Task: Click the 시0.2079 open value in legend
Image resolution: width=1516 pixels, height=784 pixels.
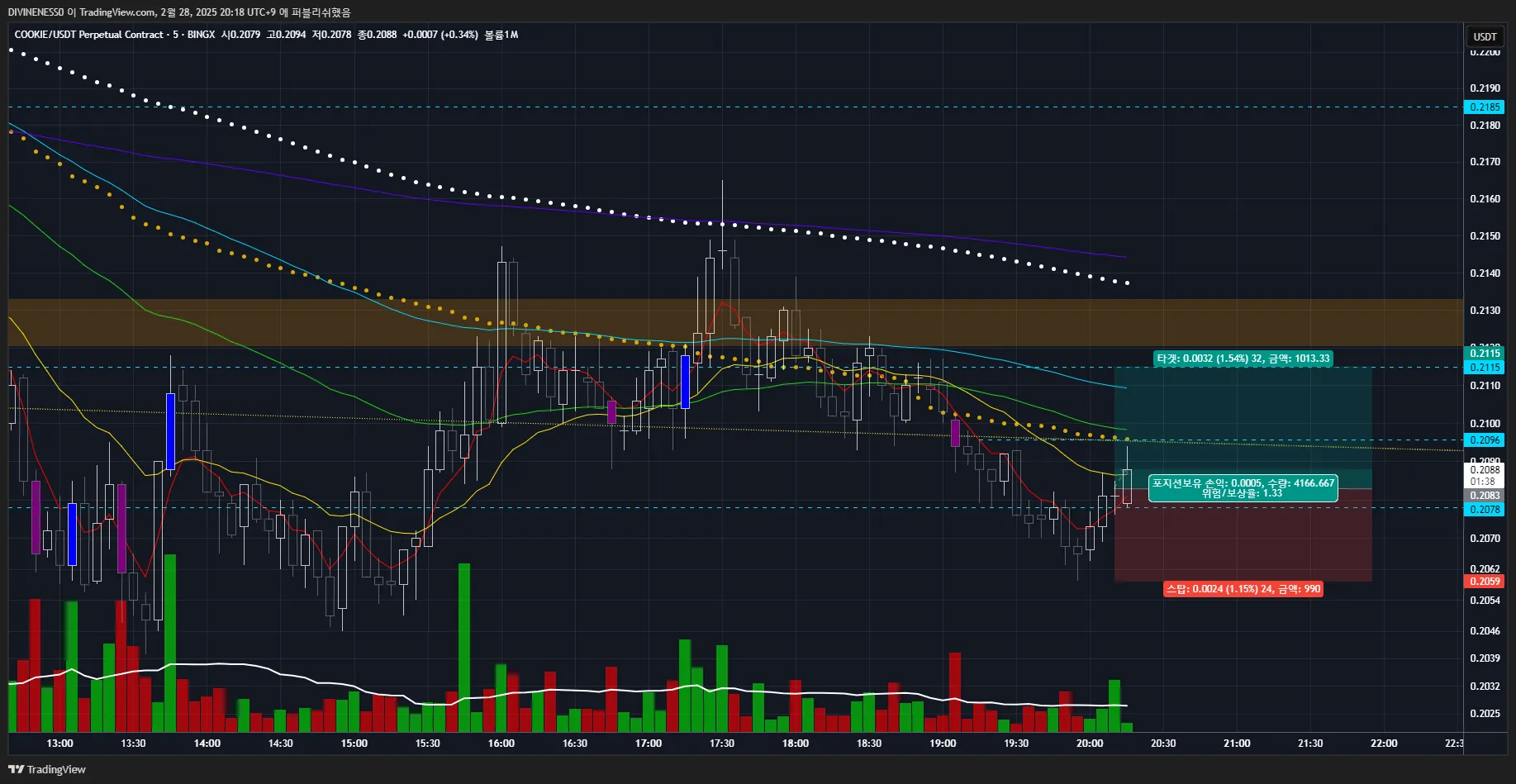Action: tap(240, 35)
